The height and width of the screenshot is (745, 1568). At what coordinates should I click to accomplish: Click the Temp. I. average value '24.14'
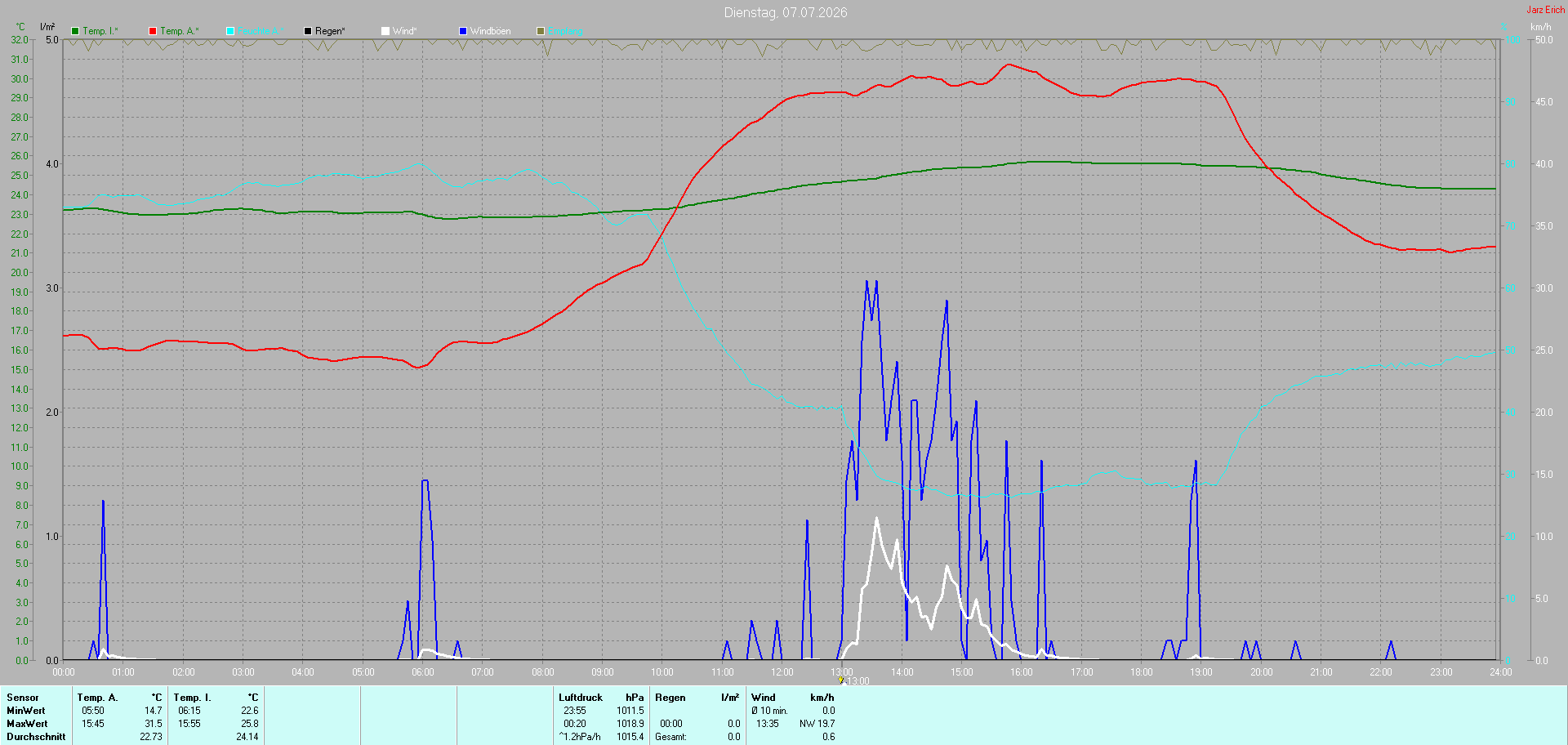click(x=247, y=737)
